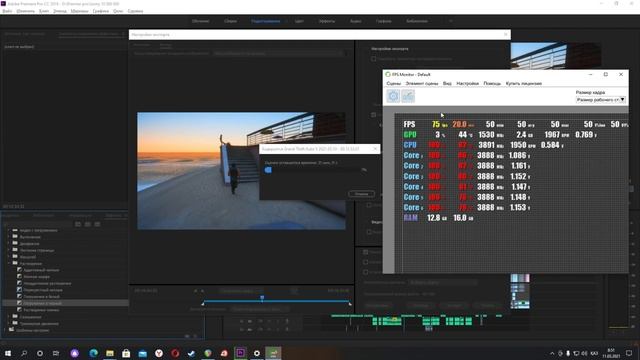Expand the Диафрагма effects folder
Image resolution: width=640 pixels, height=360 pixels.
(9, 244)
